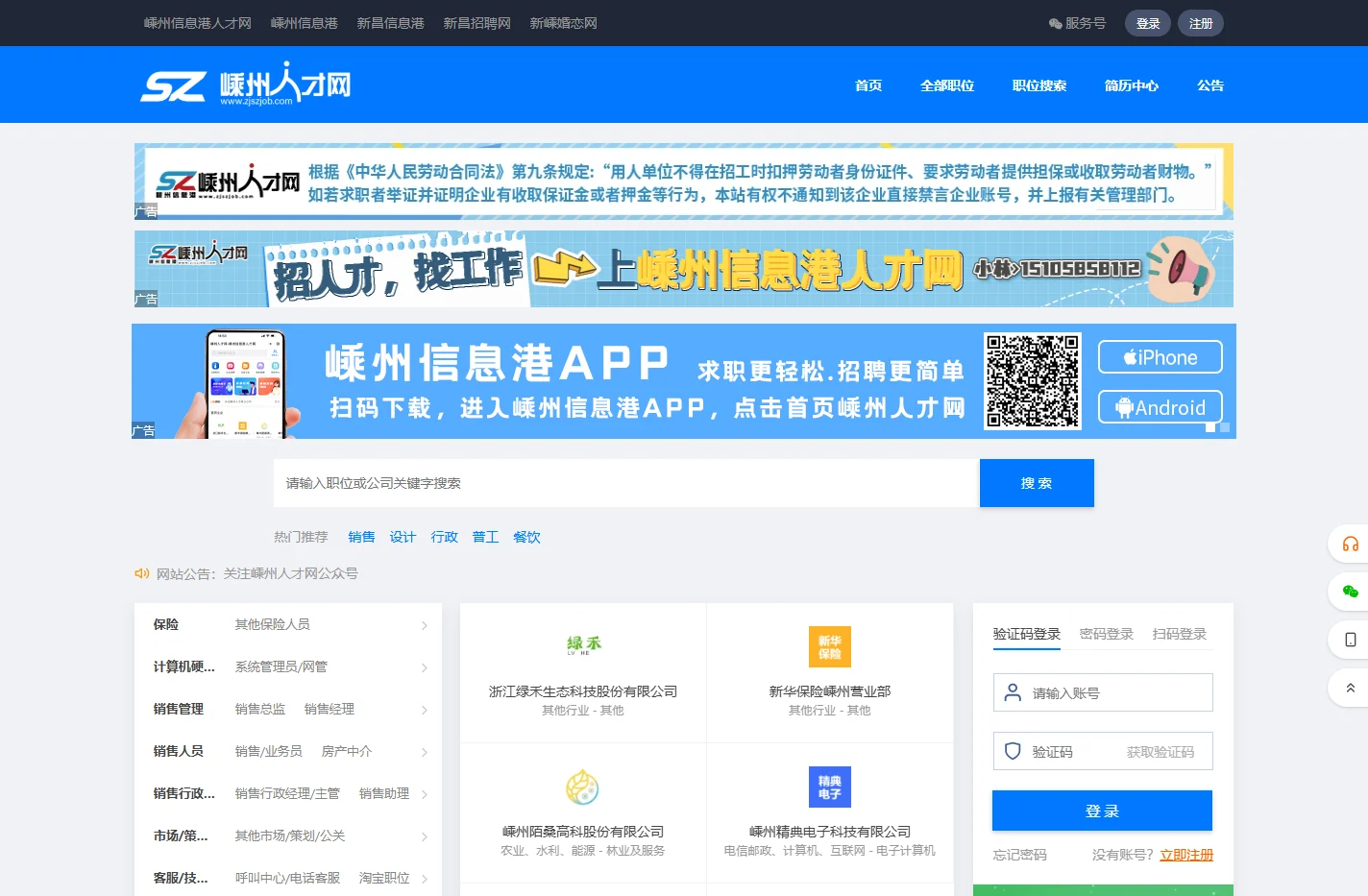Select hot keyword 销售
Screen dimensions: 1368x896
point(361,537)
